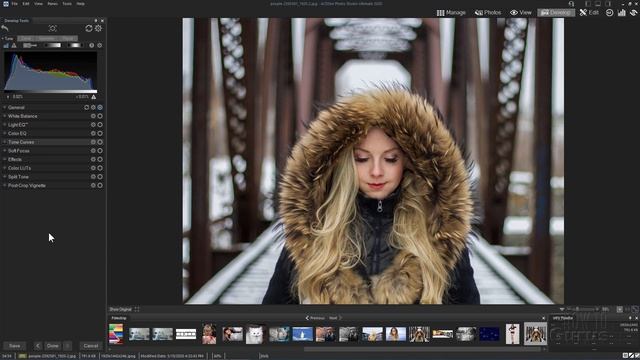
Task: Switch to Edit mode
Action: pos(589,13)
